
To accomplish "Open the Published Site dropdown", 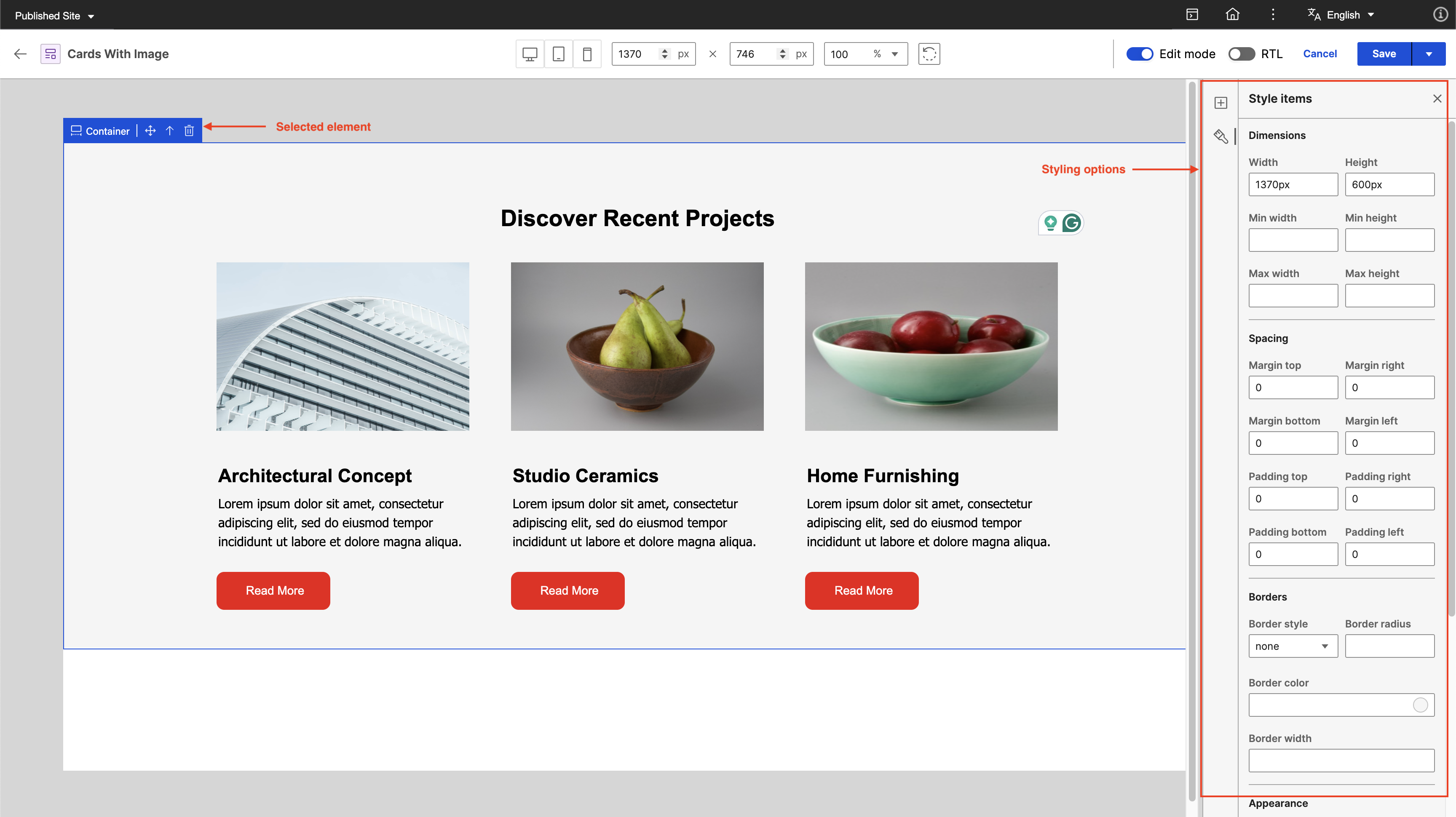I will tap(54, 16).
